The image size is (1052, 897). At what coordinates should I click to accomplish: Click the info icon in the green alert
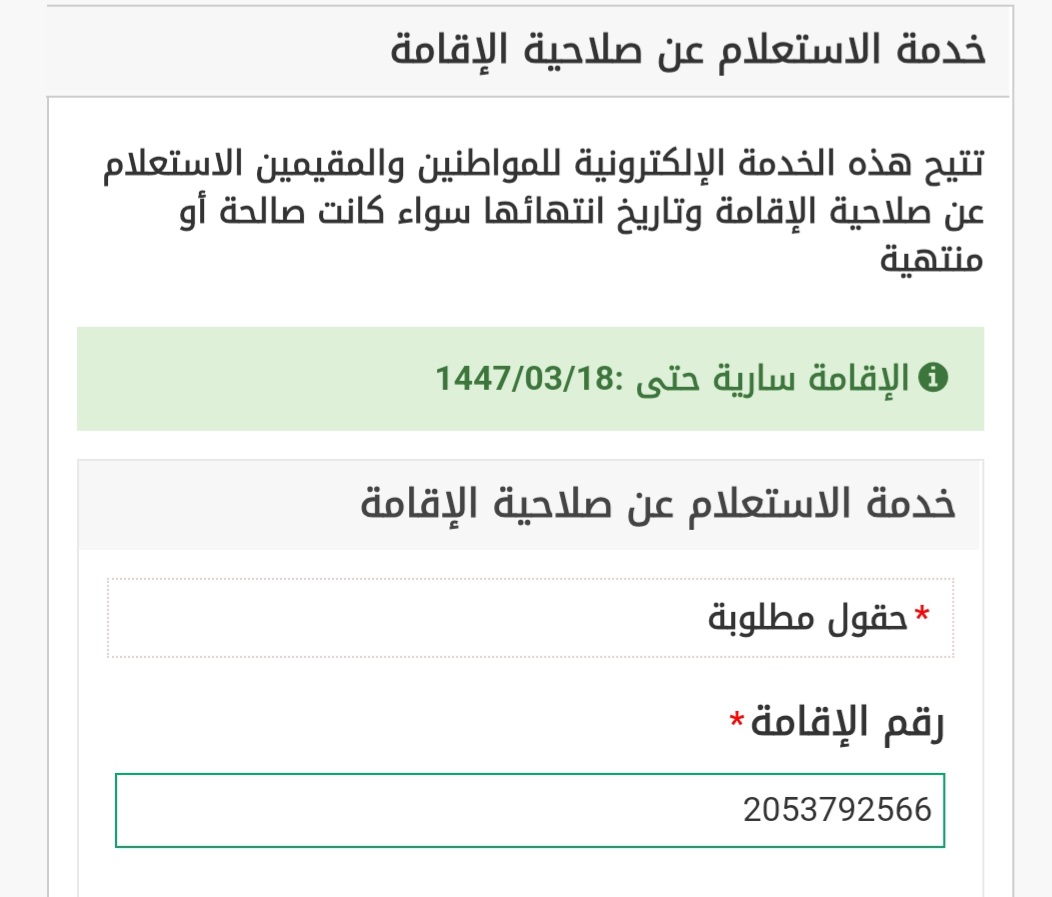(x=933, y=379)
